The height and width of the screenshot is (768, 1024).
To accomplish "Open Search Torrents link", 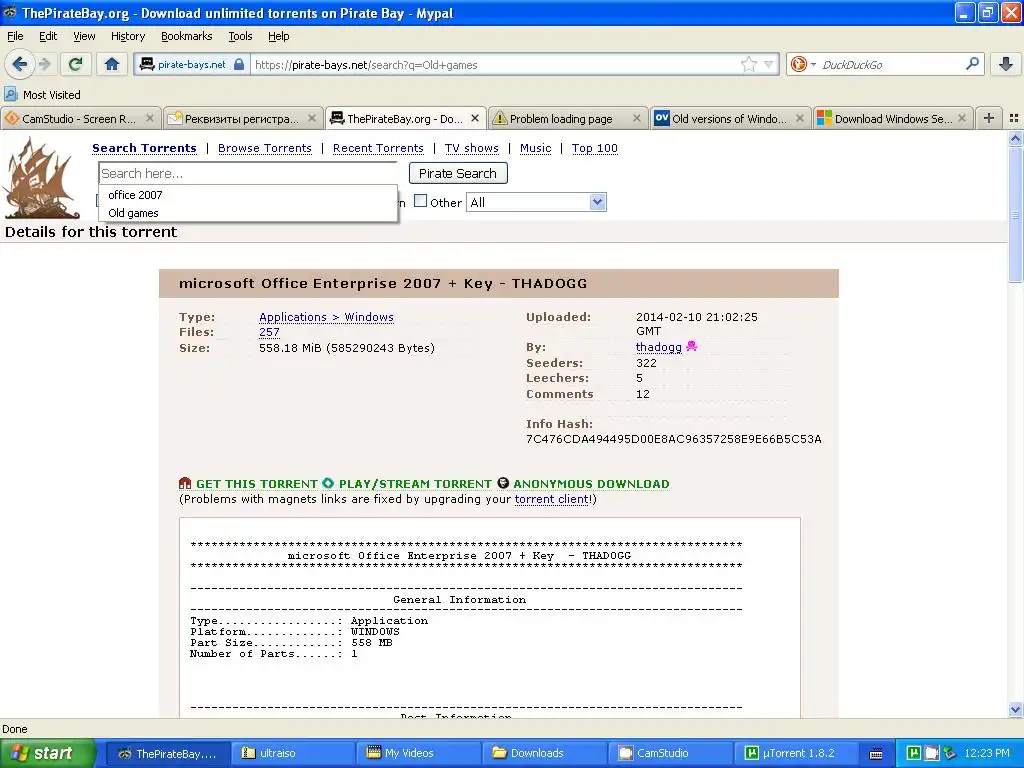I will point(144,148).
